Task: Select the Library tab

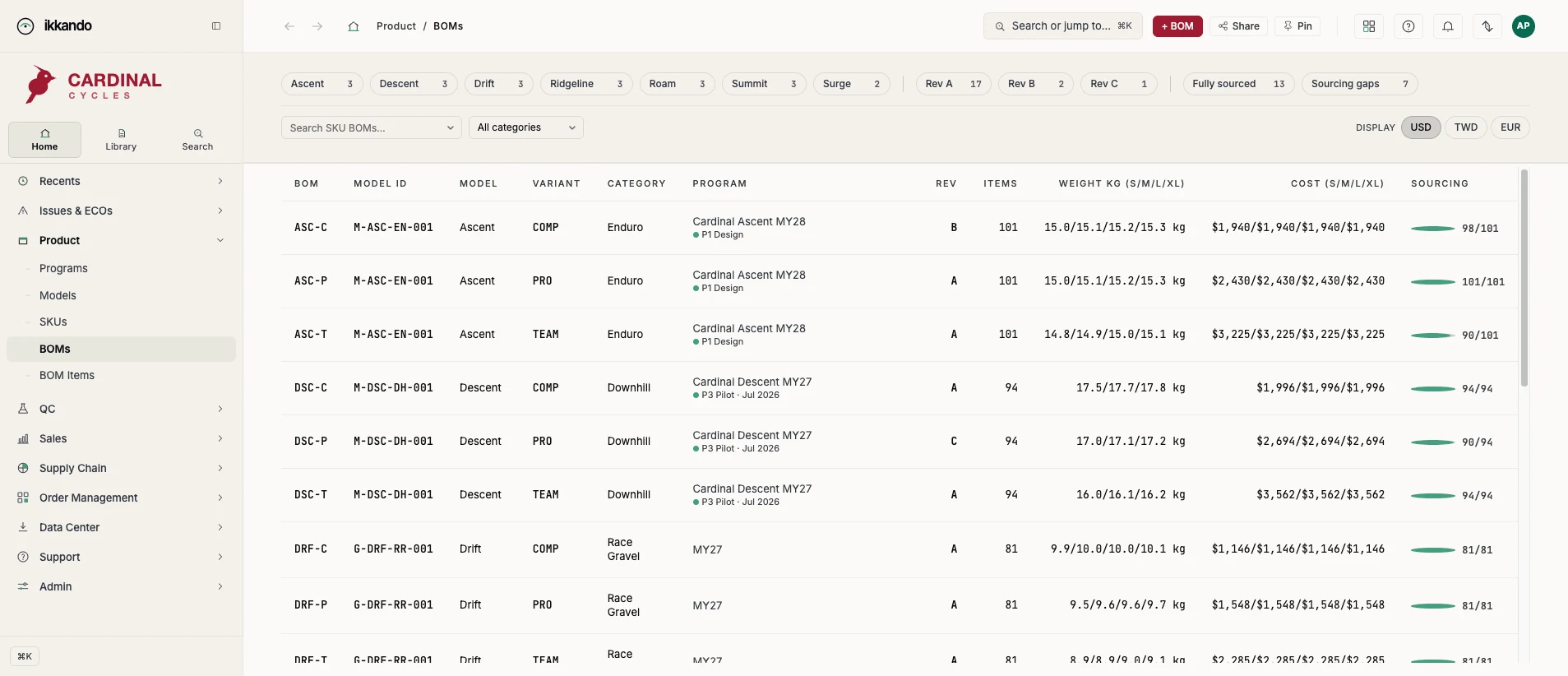Action: [x=121, y=140]
